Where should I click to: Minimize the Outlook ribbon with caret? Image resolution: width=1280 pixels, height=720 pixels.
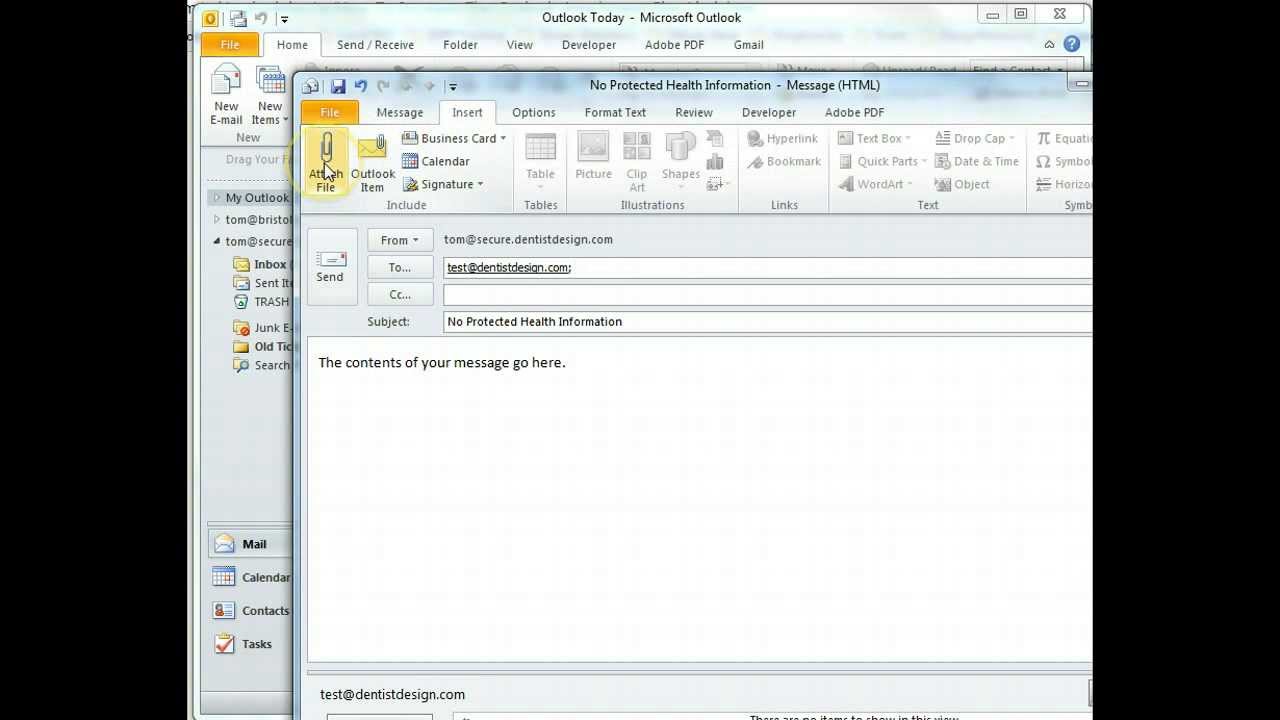tap(1049, 44)
